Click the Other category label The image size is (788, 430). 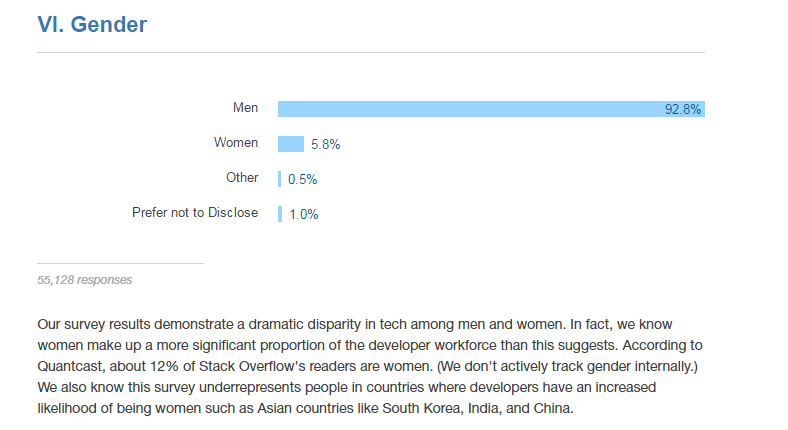tap(242, 177)
